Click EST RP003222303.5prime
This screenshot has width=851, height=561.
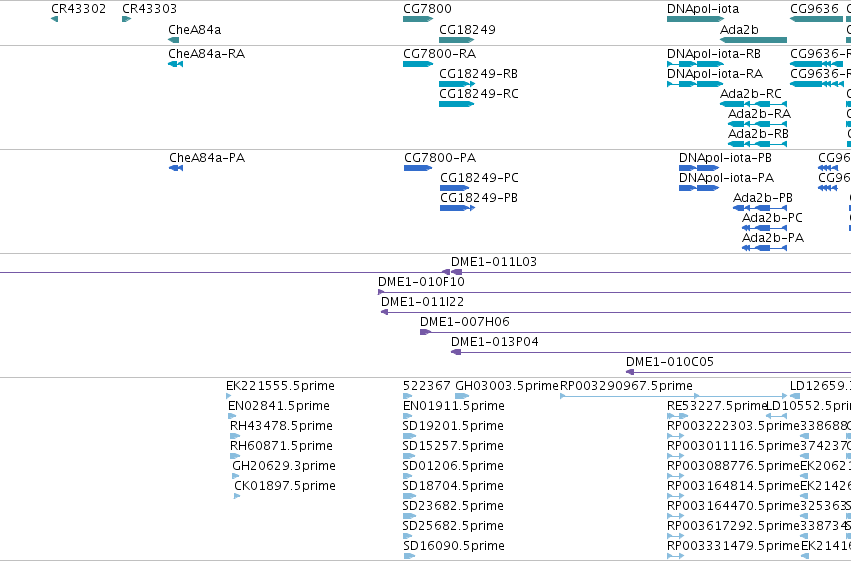tap(675, 436)
